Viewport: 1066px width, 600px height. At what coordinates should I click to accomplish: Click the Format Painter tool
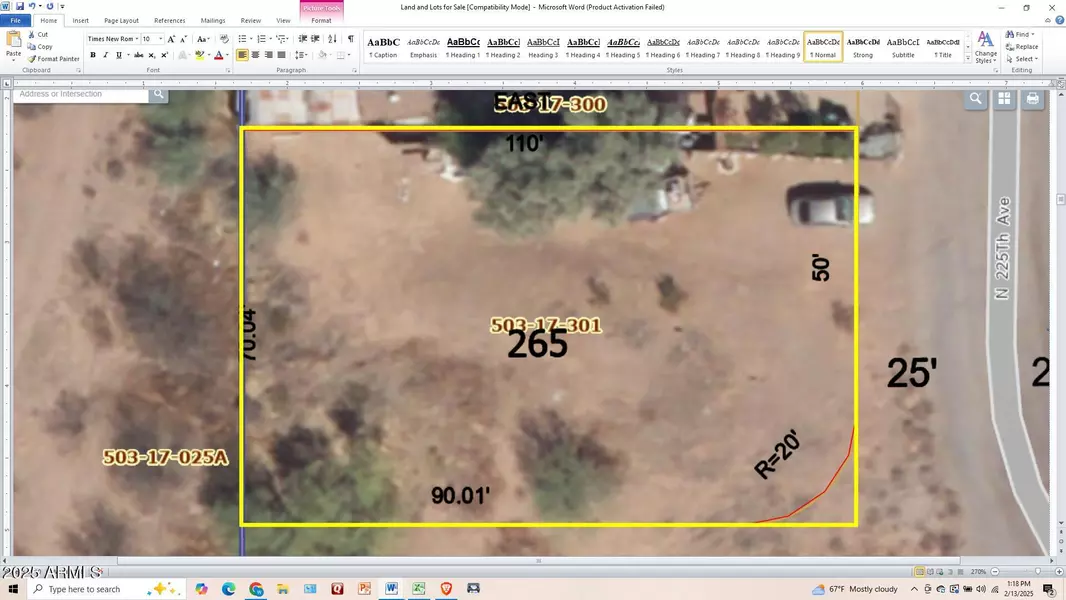[x=54, y=59]
